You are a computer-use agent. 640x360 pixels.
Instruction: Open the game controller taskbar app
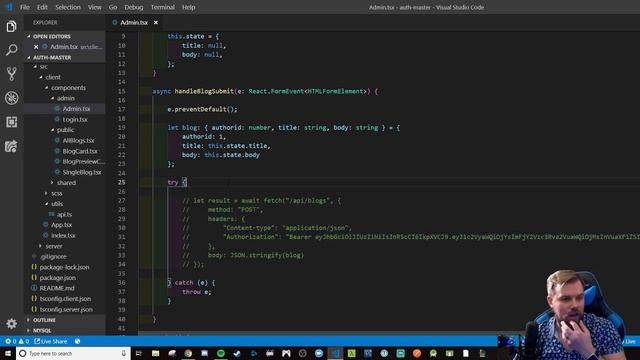[x=286, y=353]
